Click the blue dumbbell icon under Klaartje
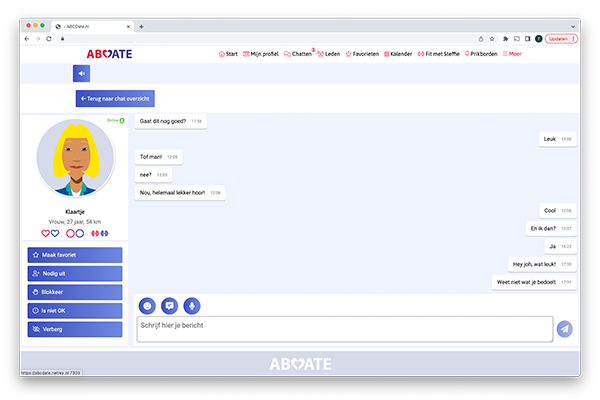This screenshot has height=400, width=600. click(104, 233)
